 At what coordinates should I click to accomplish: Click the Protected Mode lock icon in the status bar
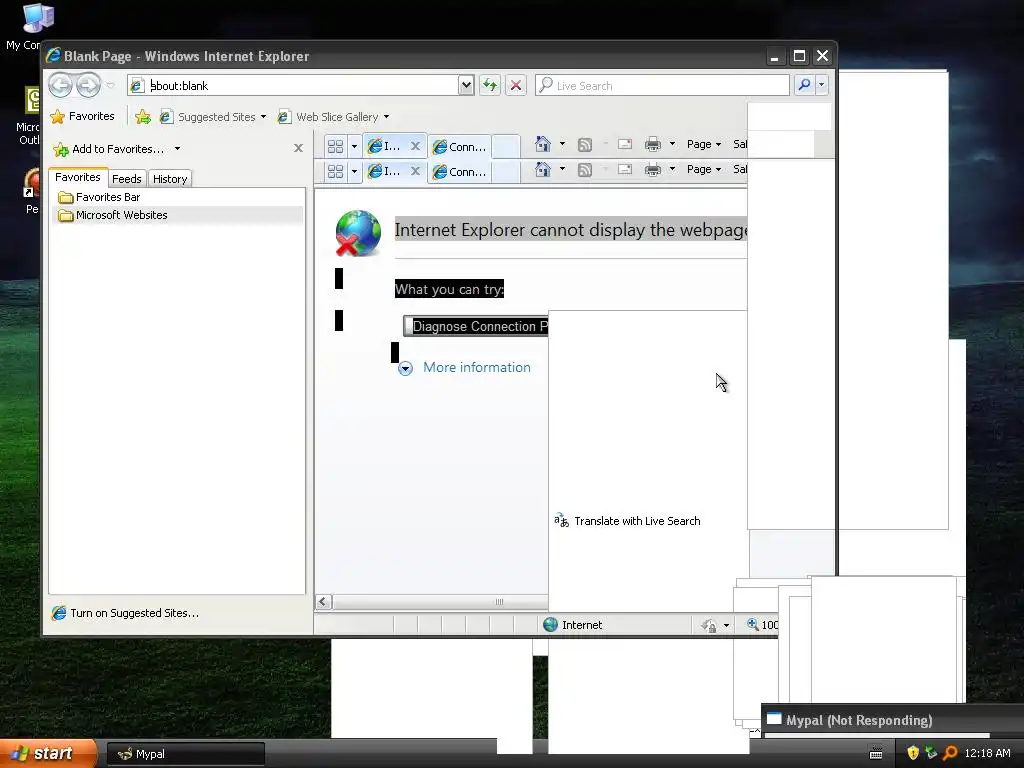click(x=709, y=626)
